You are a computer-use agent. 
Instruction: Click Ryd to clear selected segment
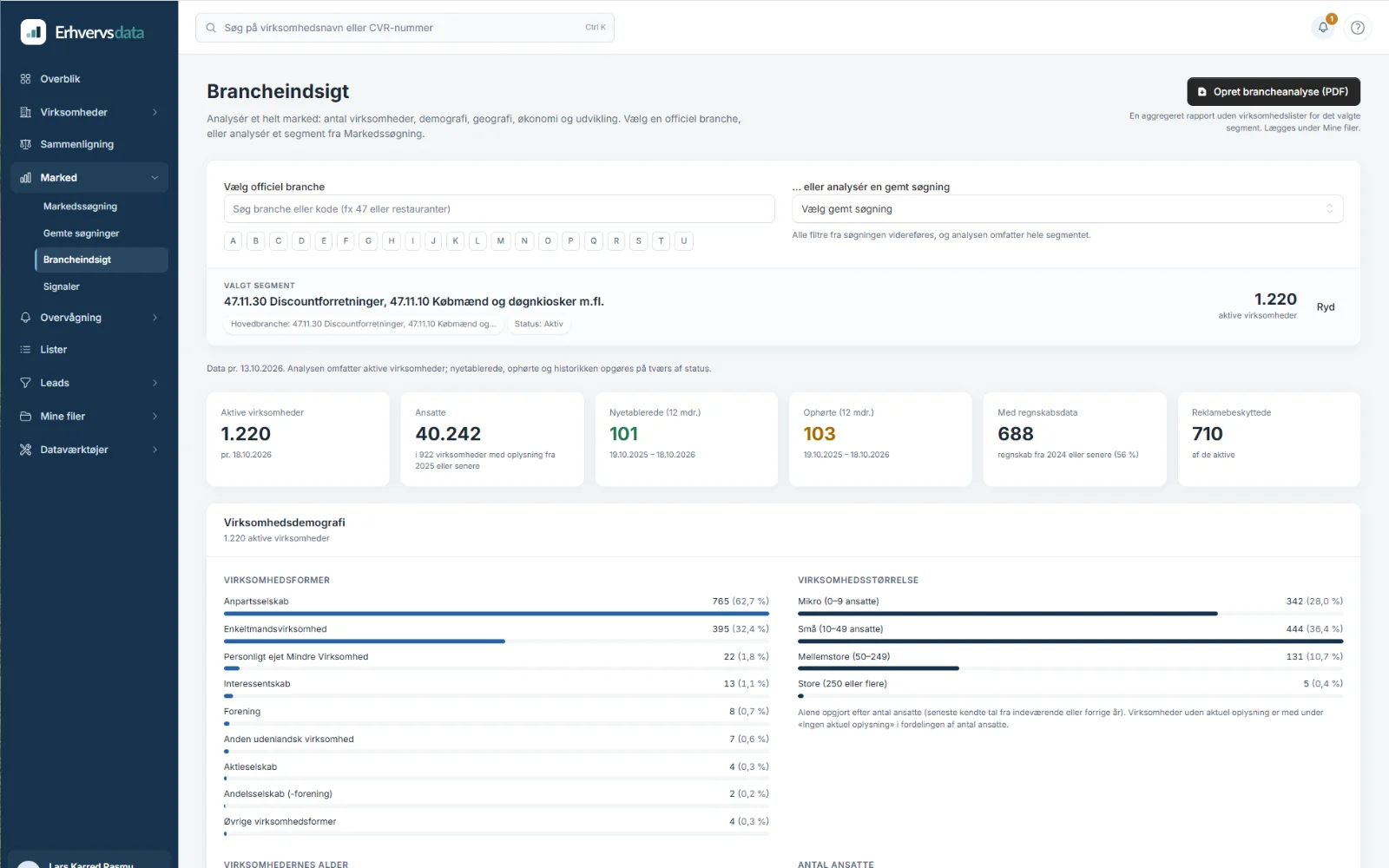(1325, 307)
